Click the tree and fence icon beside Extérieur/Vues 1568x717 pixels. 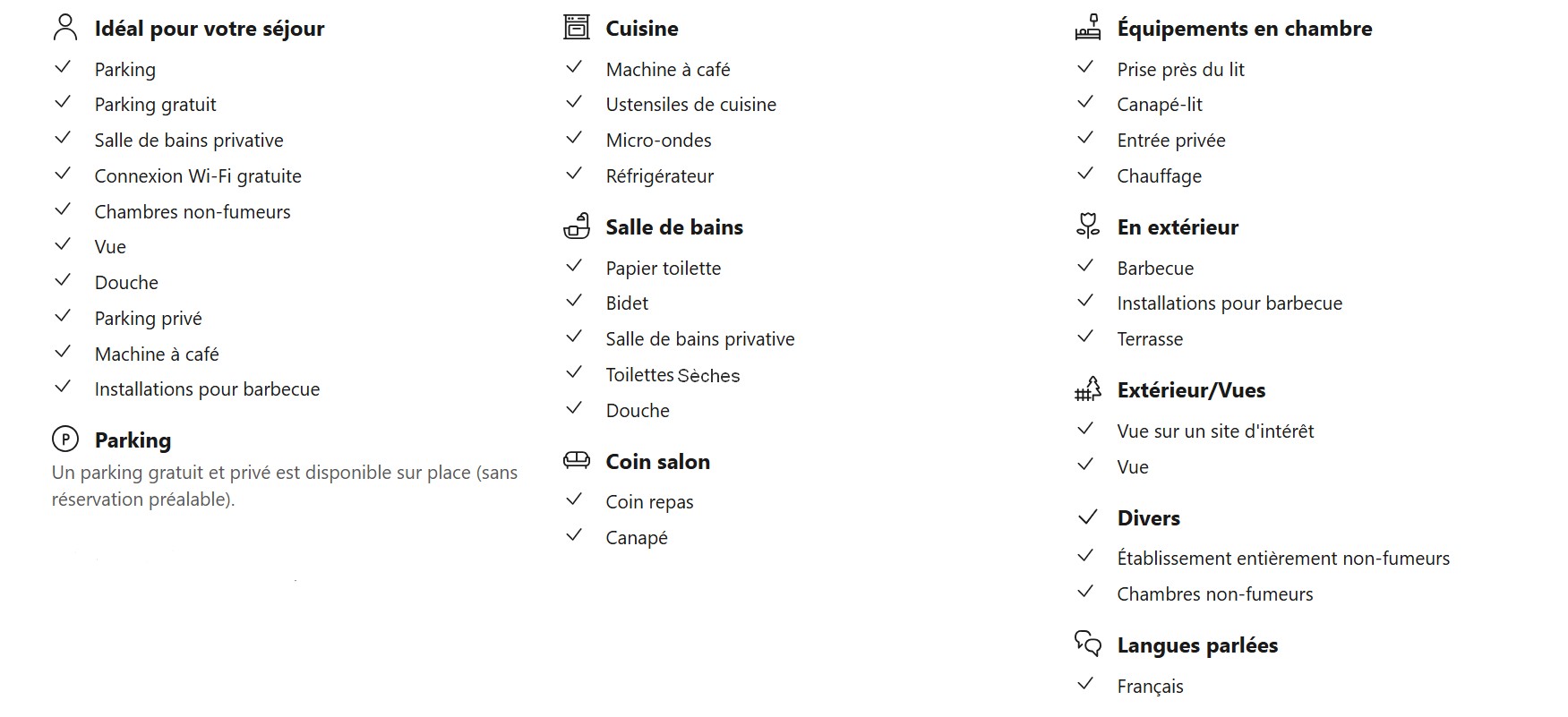[1087, 389]
